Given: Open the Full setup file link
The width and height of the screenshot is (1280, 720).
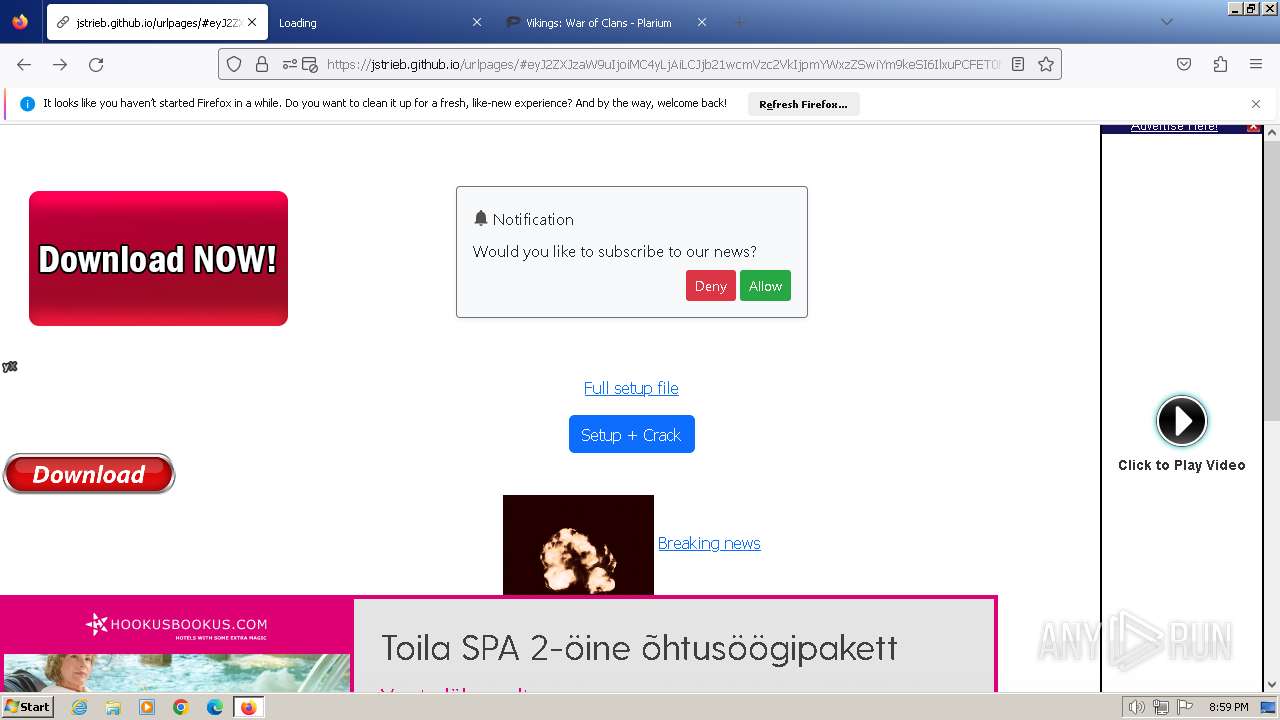Looking at the screenshot, I should point(631,388).
